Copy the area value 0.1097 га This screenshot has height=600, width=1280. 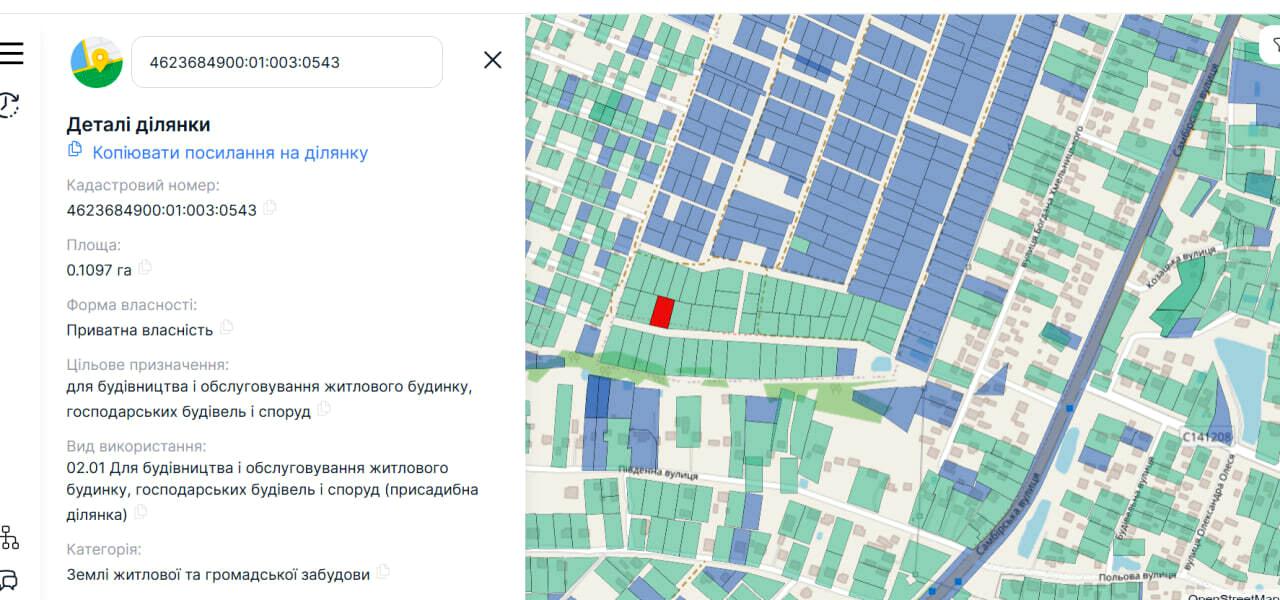click(x=146, y=268)
